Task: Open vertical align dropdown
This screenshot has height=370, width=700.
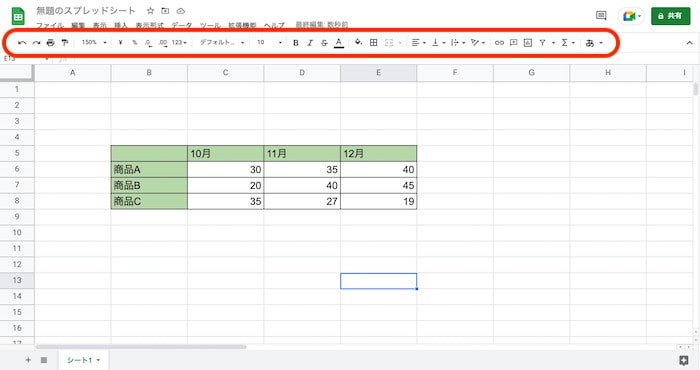Action: click(438, 43)
